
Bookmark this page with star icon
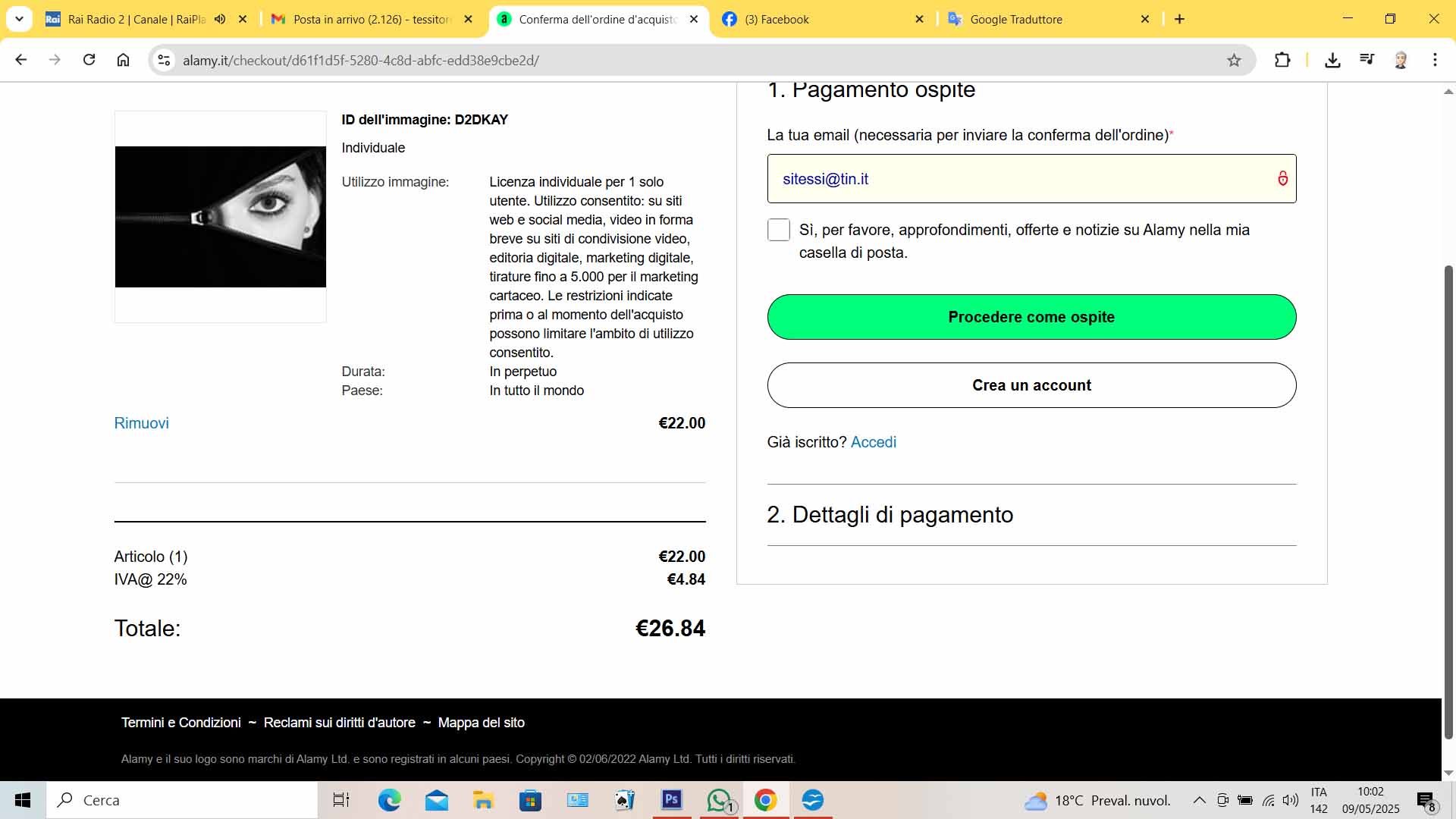click(1234, 61)
